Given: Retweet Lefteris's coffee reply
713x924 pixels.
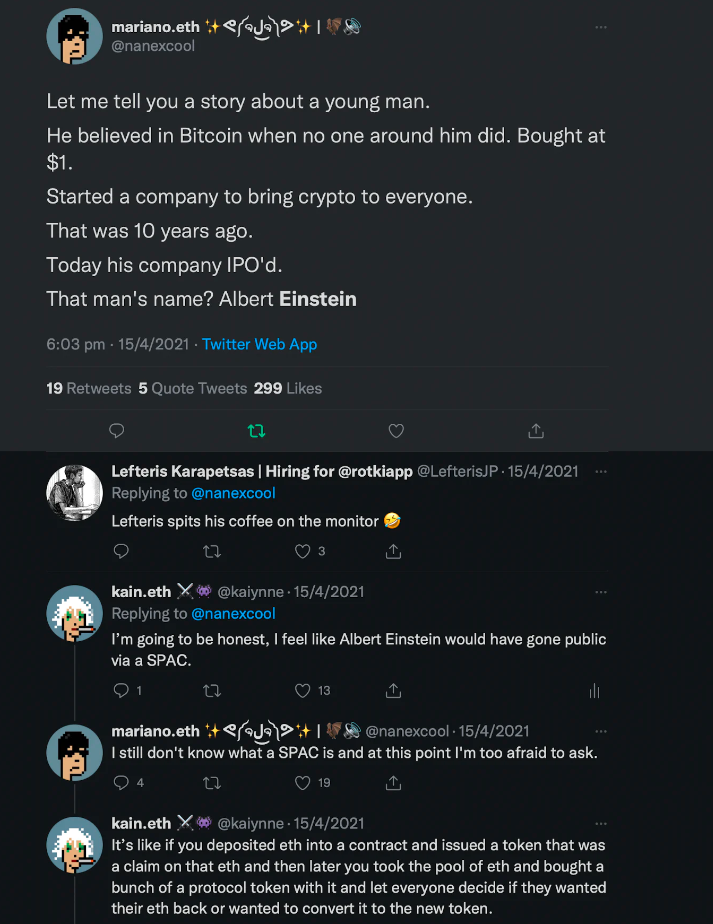Looking at the screenshot, I should click(x=212, y=551).
